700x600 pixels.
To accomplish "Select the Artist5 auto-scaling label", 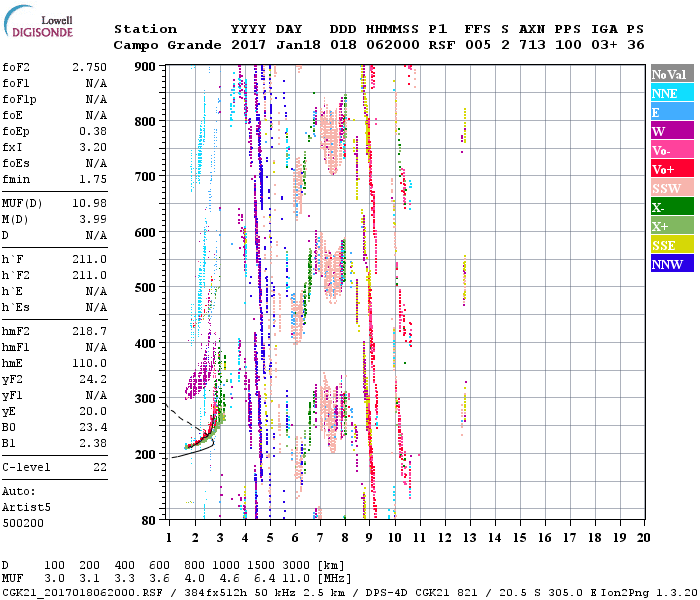I will (24, 507).
